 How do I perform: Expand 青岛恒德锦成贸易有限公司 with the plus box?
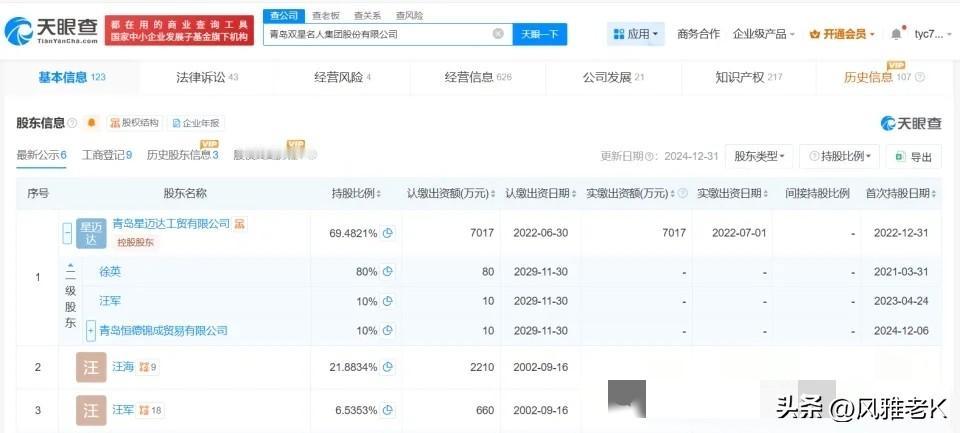tap(91, 331)
